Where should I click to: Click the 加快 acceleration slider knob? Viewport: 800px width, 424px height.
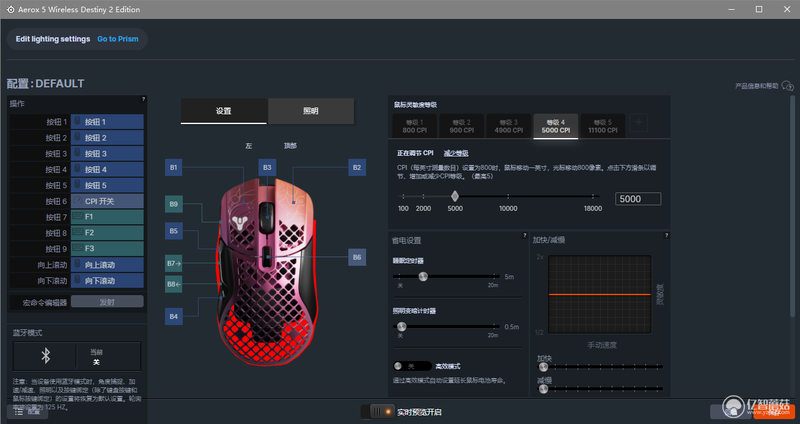[x=543, y=367]
